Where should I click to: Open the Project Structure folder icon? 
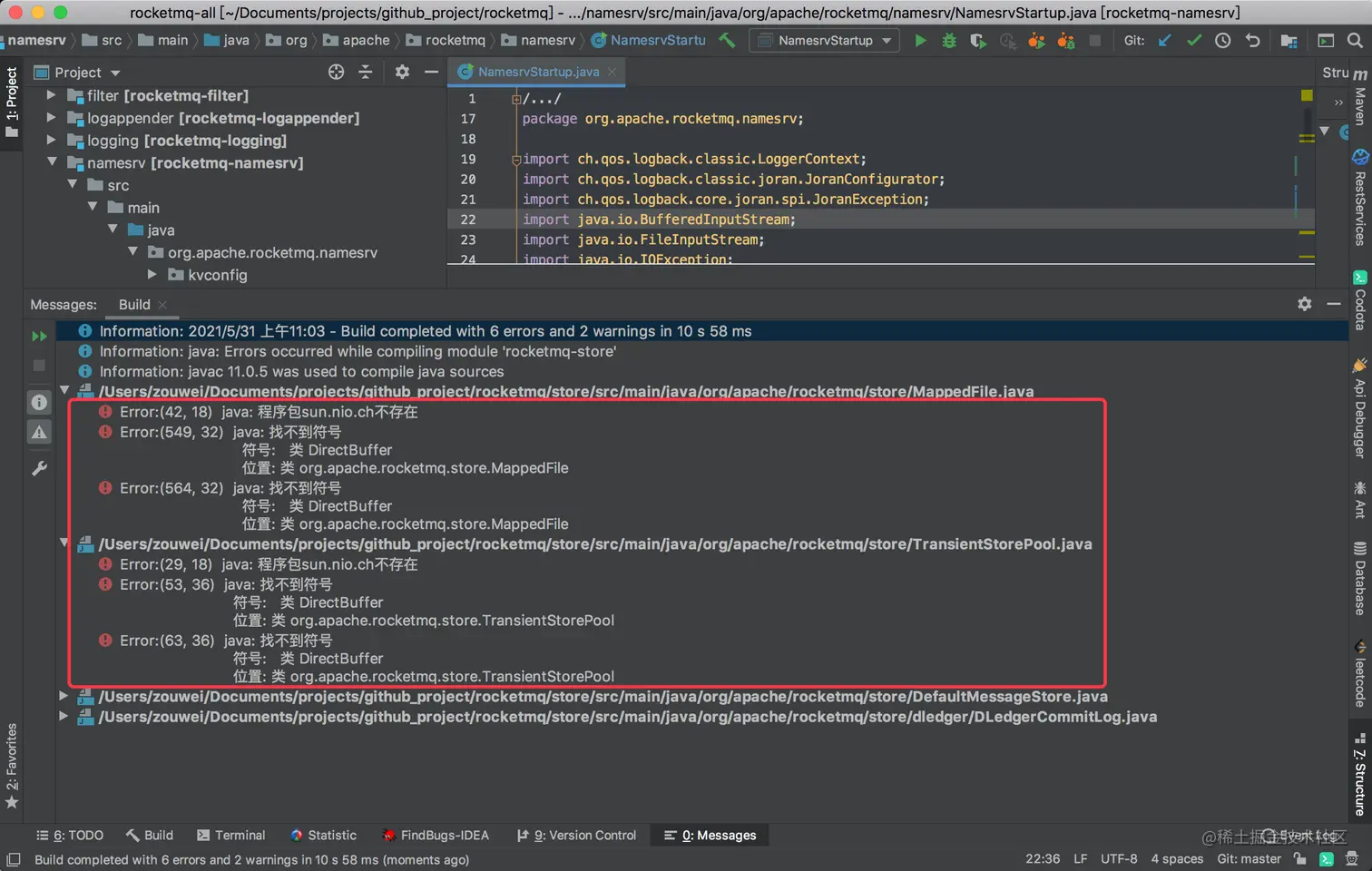tap(1289, 40)
